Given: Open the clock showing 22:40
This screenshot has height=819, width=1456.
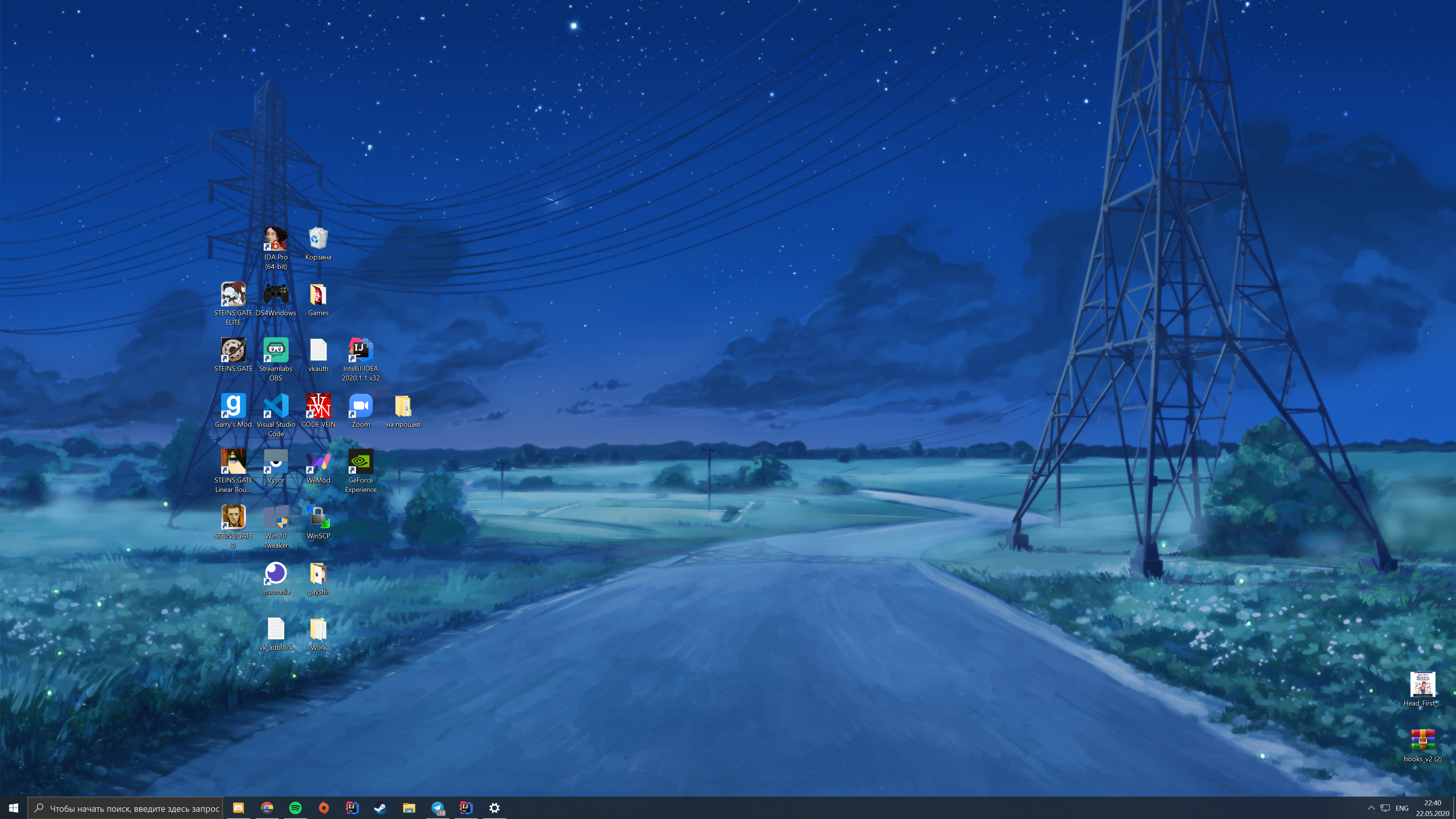Looking at the screenshot, I should (x=1432, y=808).
